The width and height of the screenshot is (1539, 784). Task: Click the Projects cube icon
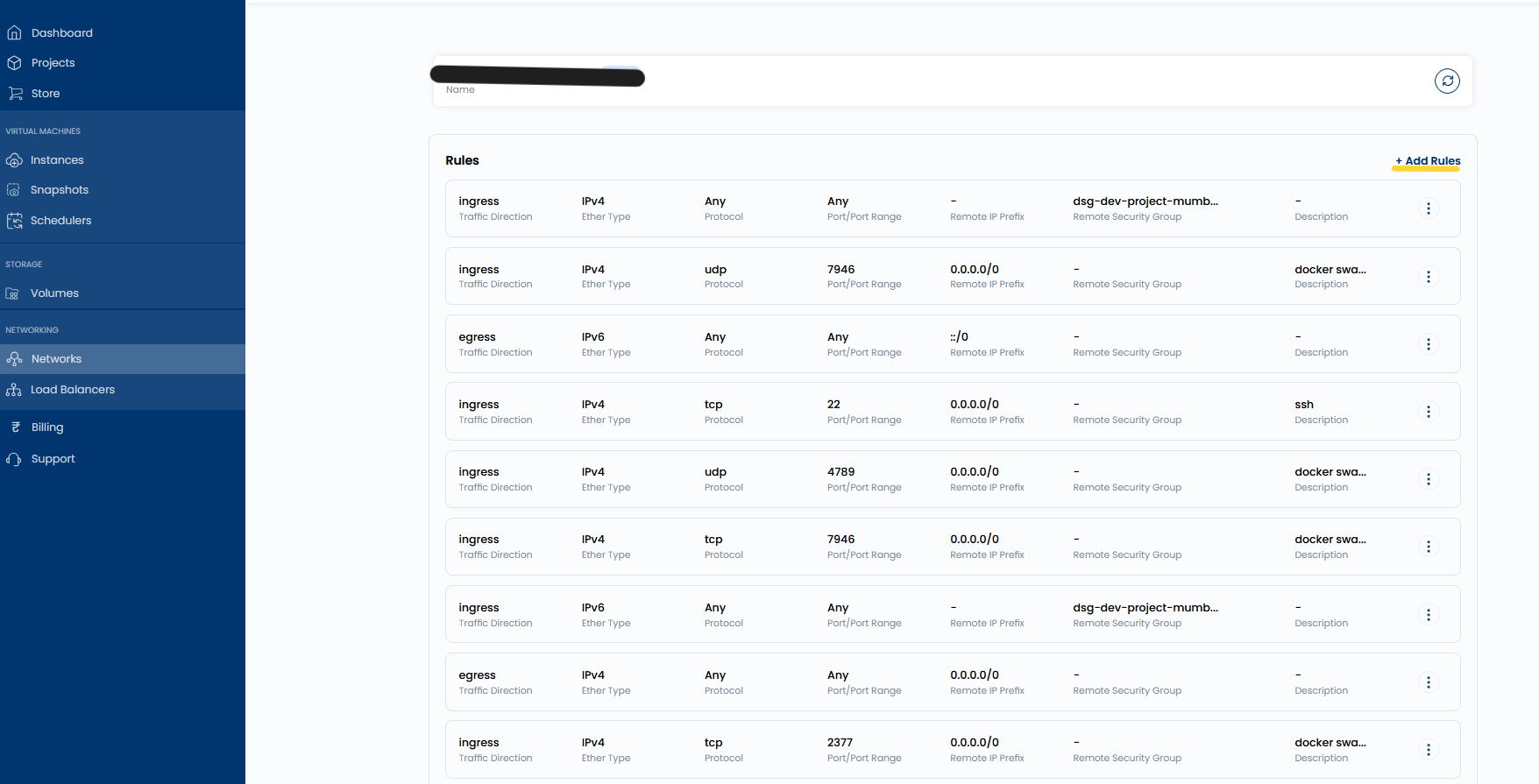pos(14,63)
